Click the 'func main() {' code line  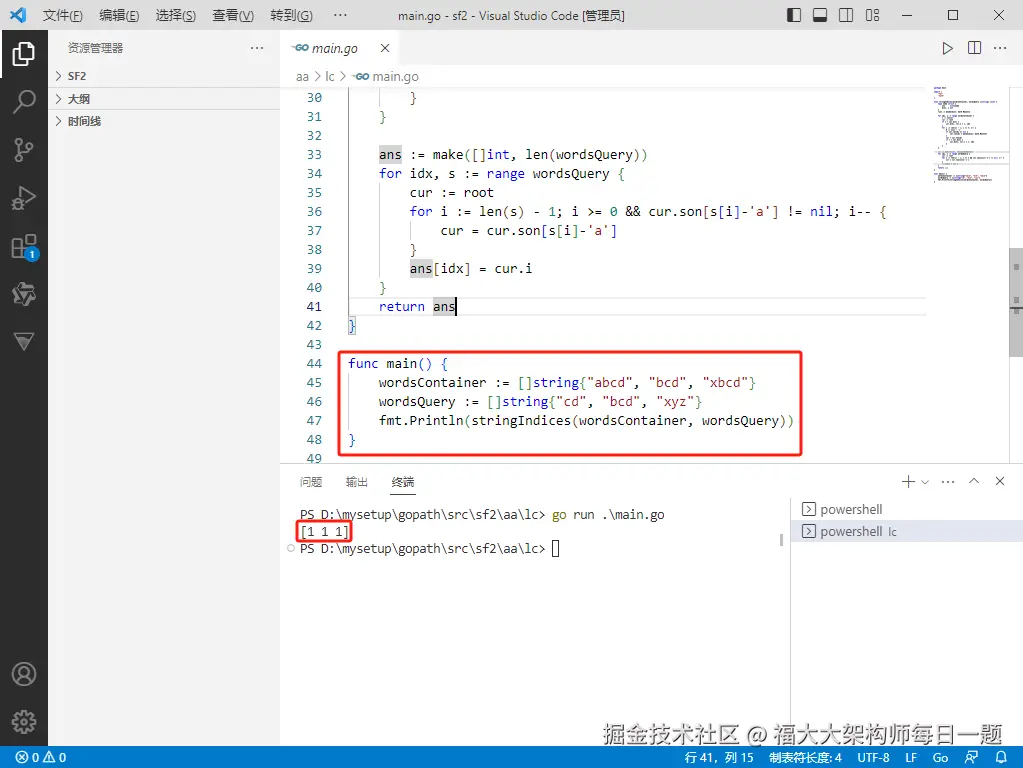(x=397, y=363)
